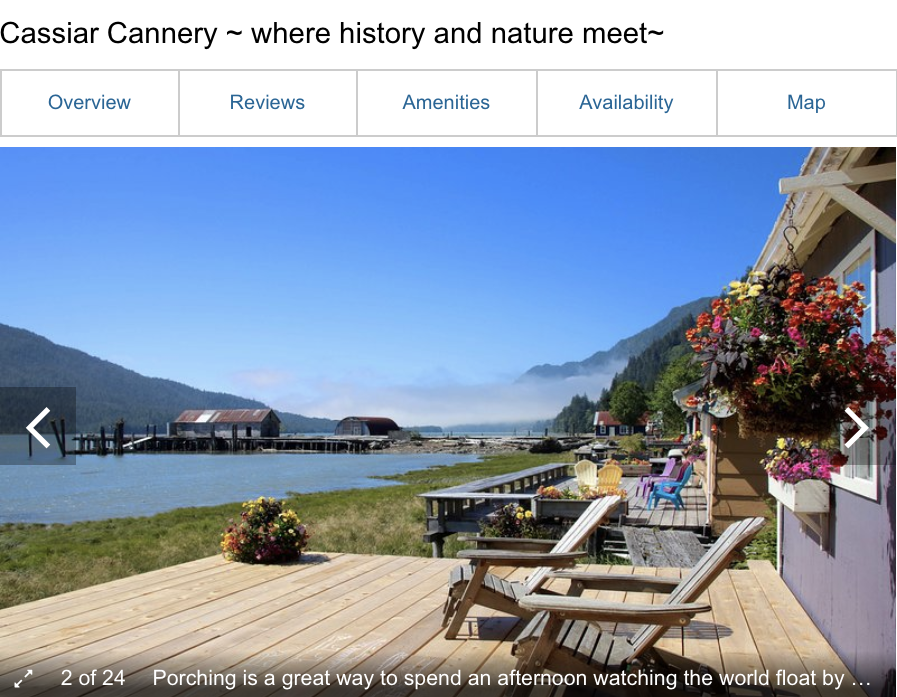The height and width of the screenshot is (697, 897).
Task: Advance to the next photo arrow
Action: (856, 426)
